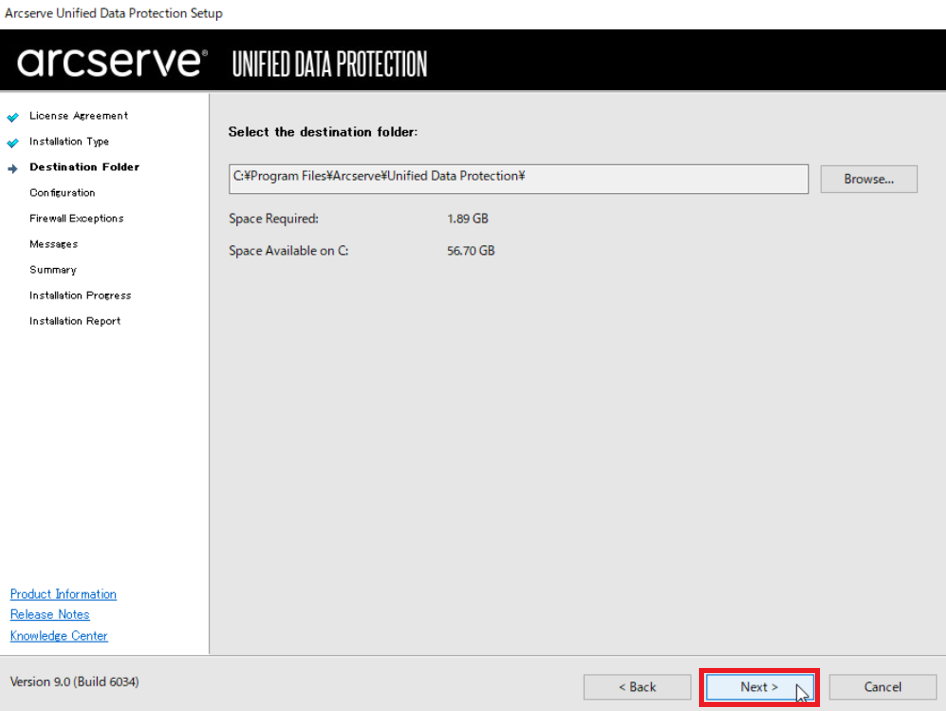The image size is (946, 711).
Task: Open the Release Notes link
Action: tap(49, 614)
